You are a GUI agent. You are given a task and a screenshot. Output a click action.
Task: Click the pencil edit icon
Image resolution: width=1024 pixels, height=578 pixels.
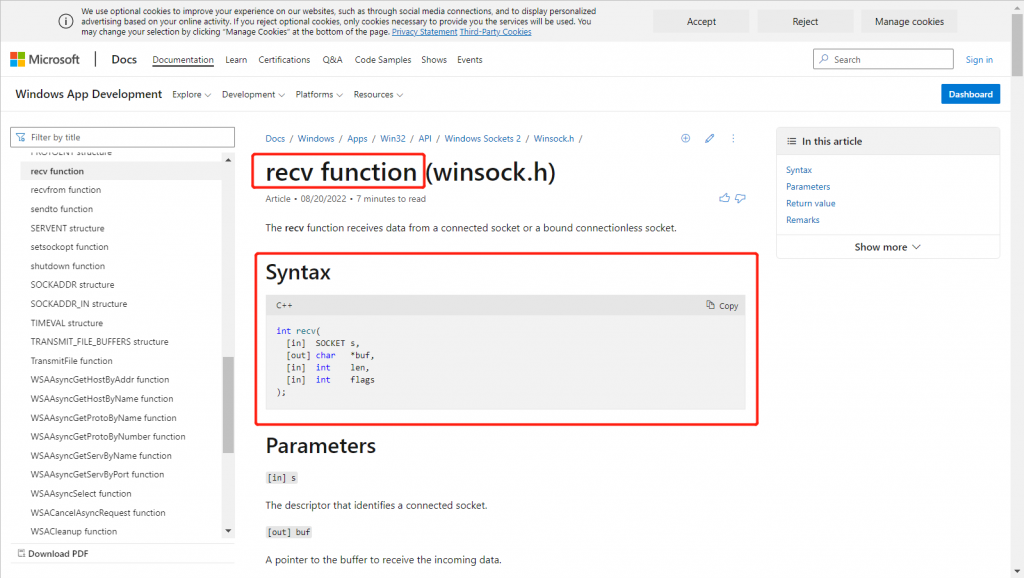pyautogui.click(x=710, y=138)
